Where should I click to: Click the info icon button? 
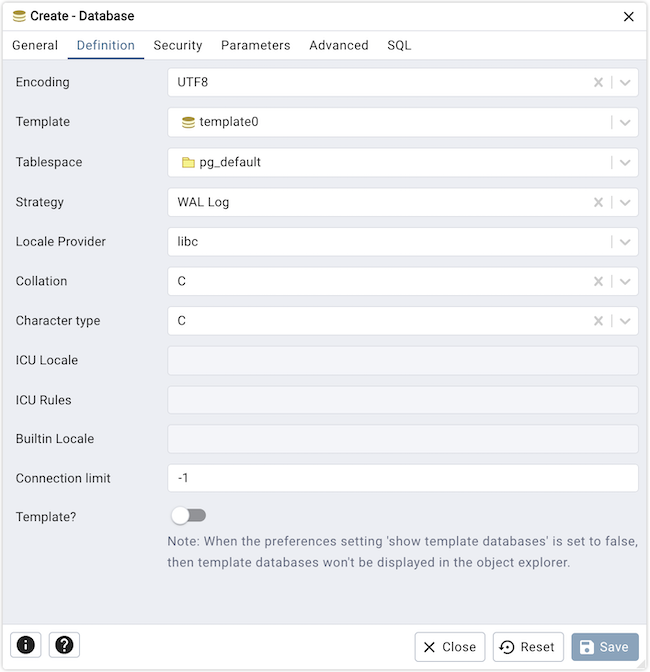tap(26, 645)
